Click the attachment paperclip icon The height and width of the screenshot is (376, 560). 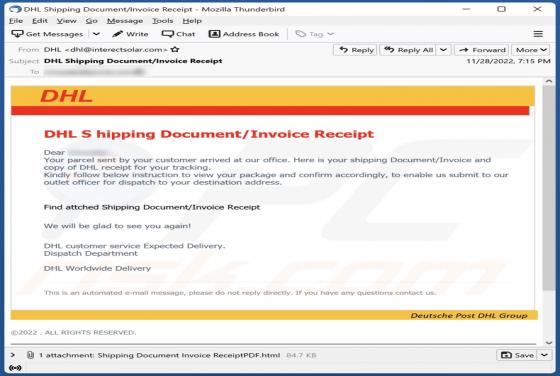tap(30, 355)
